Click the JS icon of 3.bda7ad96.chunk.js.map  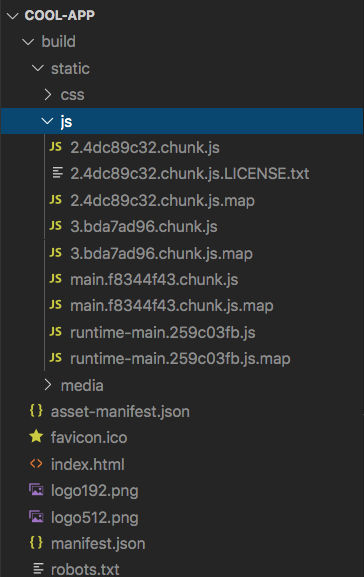click(56, 253)
